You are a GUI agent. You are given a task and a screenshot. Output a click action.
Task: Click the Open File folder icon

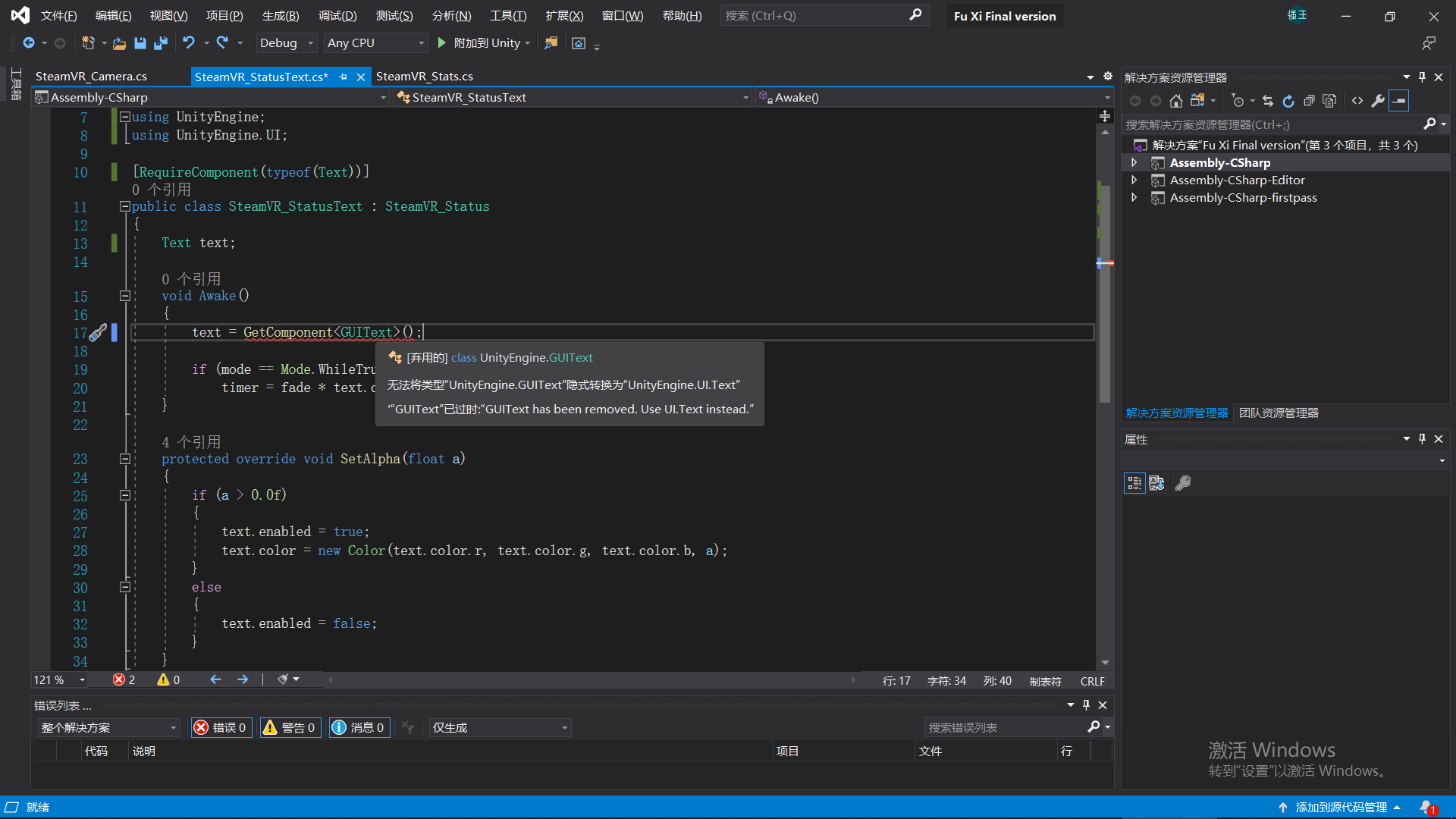[x=119, y=43]
